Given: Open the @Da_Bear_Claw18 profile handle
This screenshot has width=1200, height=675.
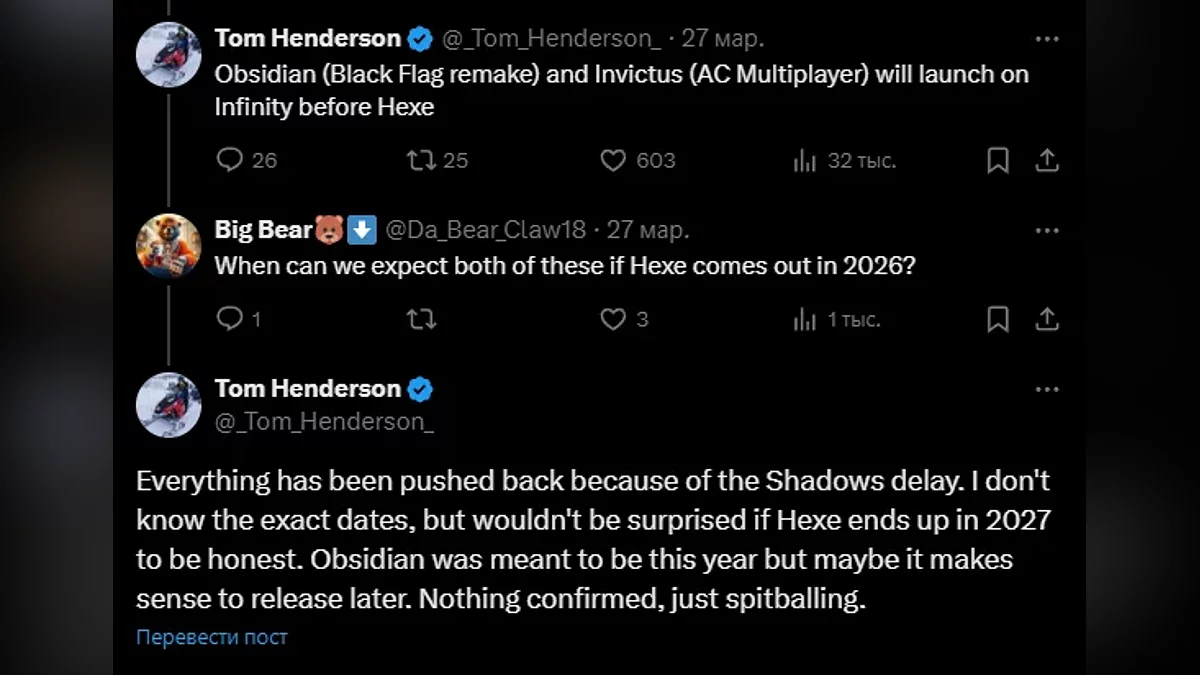Looking at the screenshot, I should coord(485,230).
